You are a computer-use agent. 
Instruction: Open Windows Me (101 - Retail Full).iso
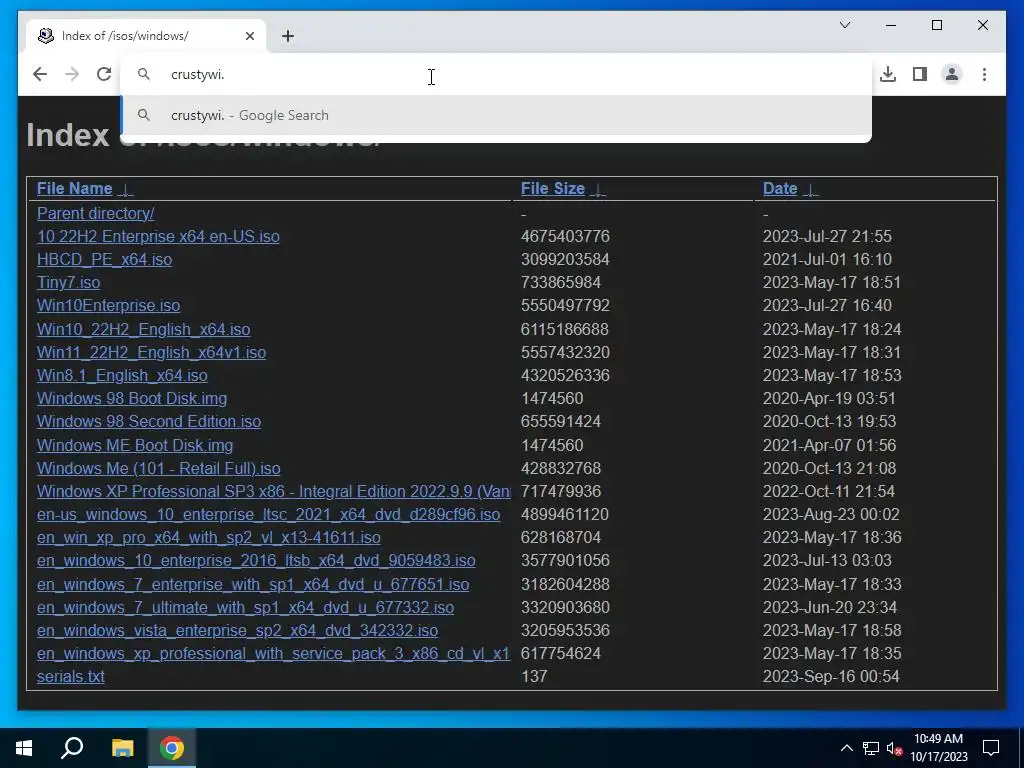pos(159,468)
